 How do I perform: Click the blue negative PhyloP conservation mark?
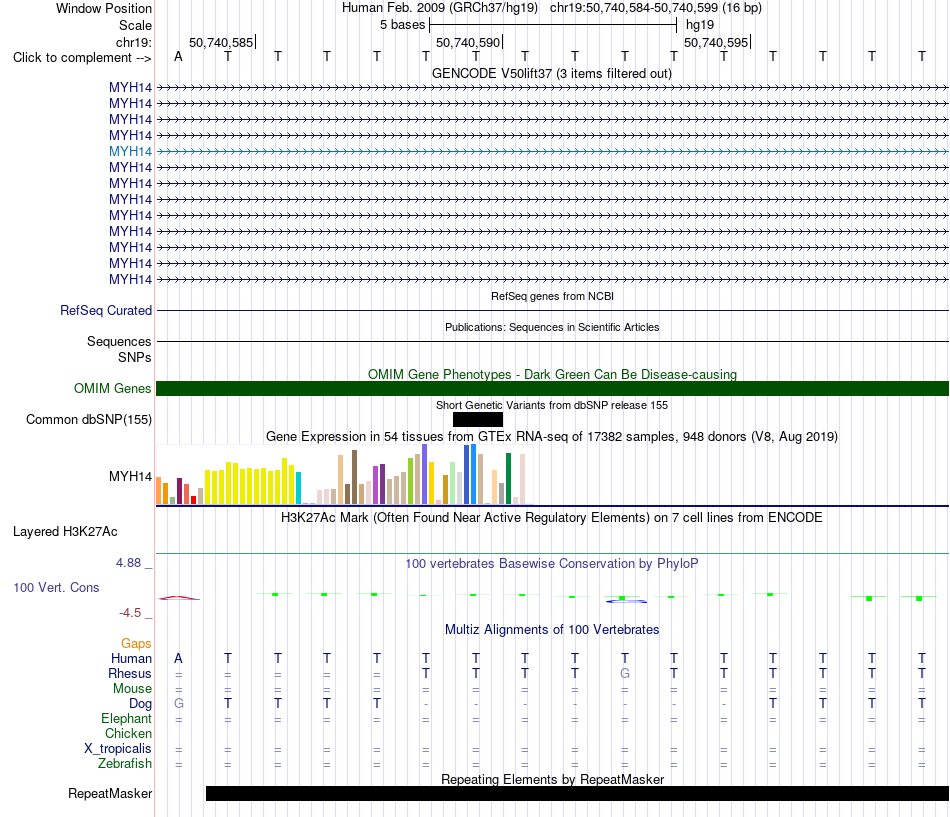626,601
